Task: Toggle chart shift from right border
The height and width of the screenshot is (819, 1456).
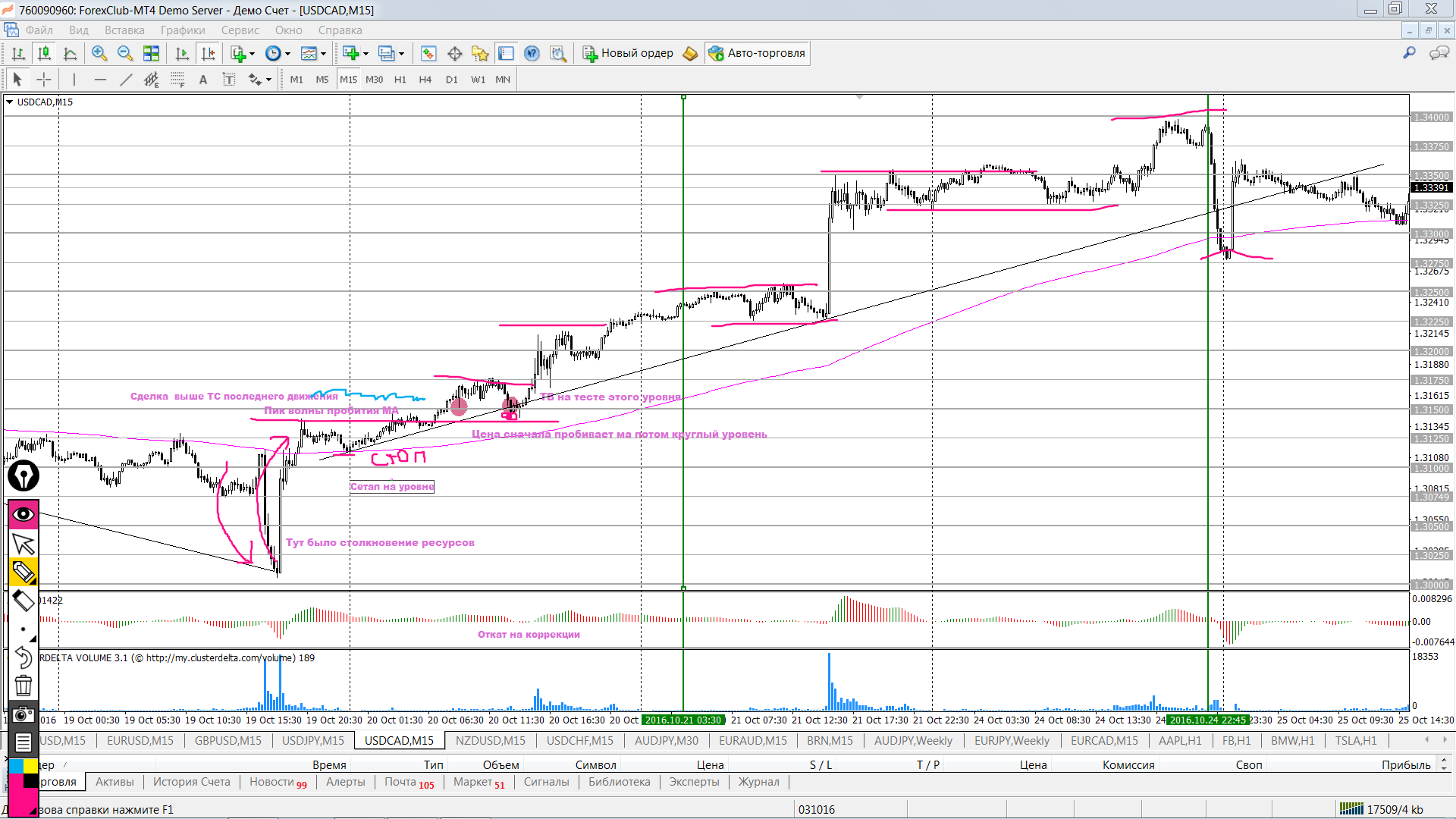Action: click(x=208, y=53)
